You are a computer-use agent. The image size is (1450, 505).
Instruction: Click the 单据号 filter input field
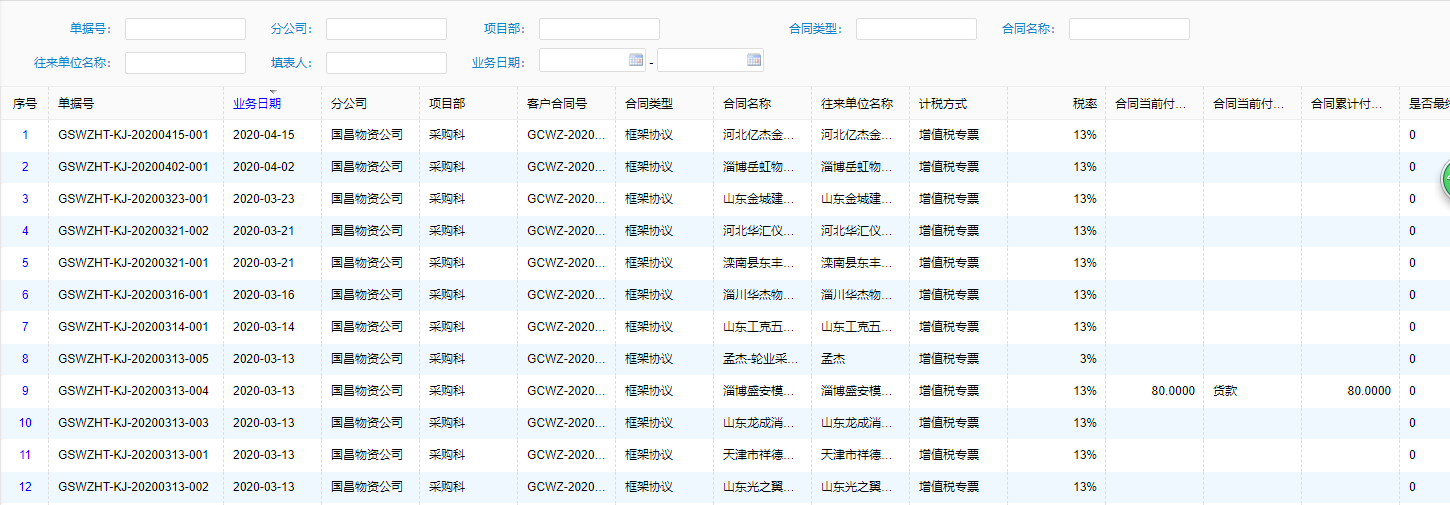click(x=185, y=29)
